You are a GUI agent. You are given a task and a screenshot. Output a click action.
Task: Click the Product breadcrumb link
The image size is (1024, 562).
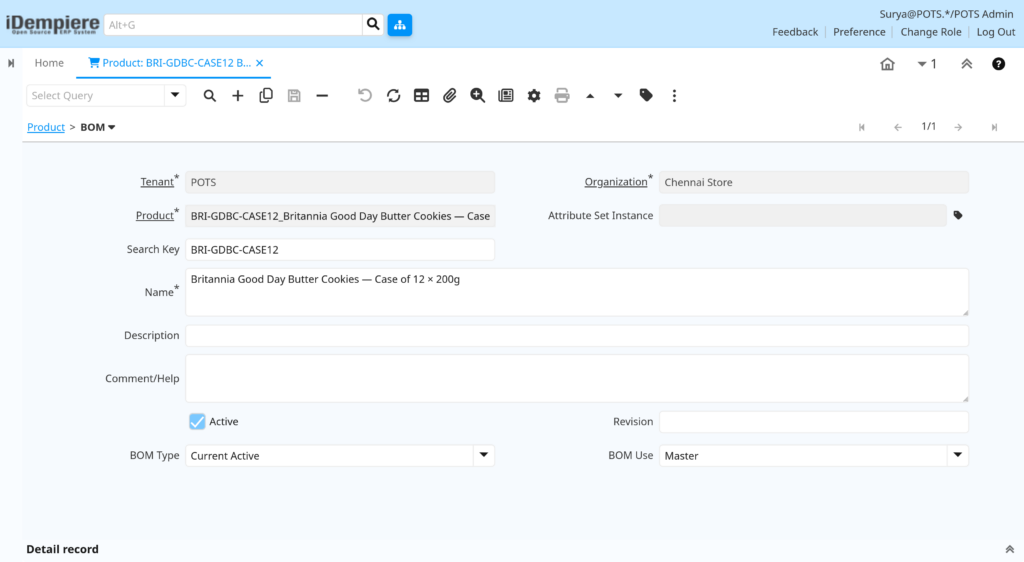[46, 127]
